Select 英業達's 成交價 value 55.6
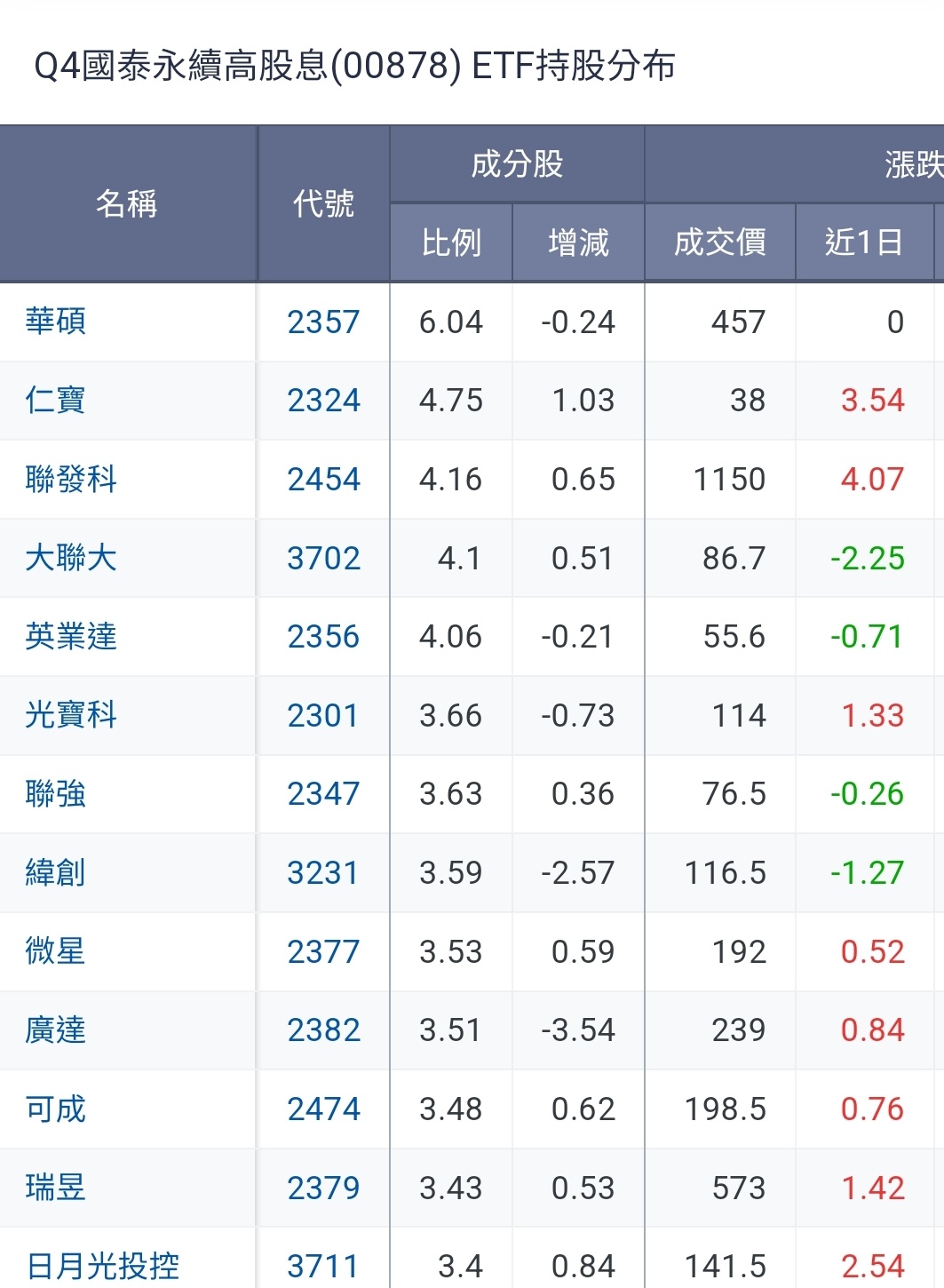944x1288 pixels. 734,637
